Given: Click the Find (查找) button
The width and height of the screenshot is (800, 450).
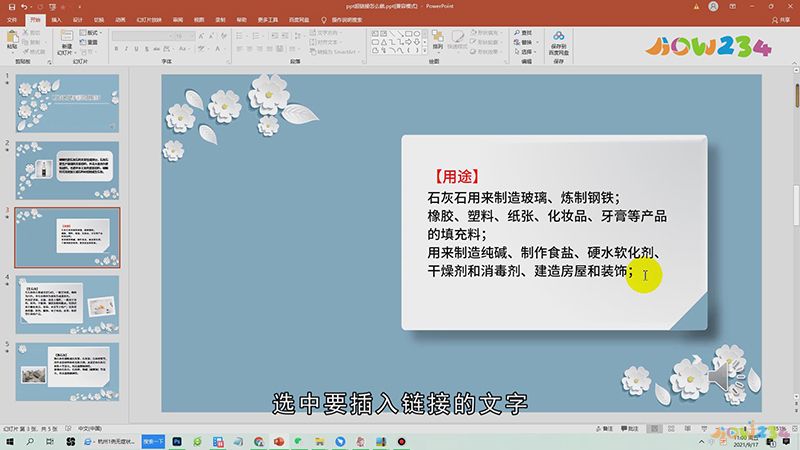Looking at the screenshot, I should (x=523, y=33).
